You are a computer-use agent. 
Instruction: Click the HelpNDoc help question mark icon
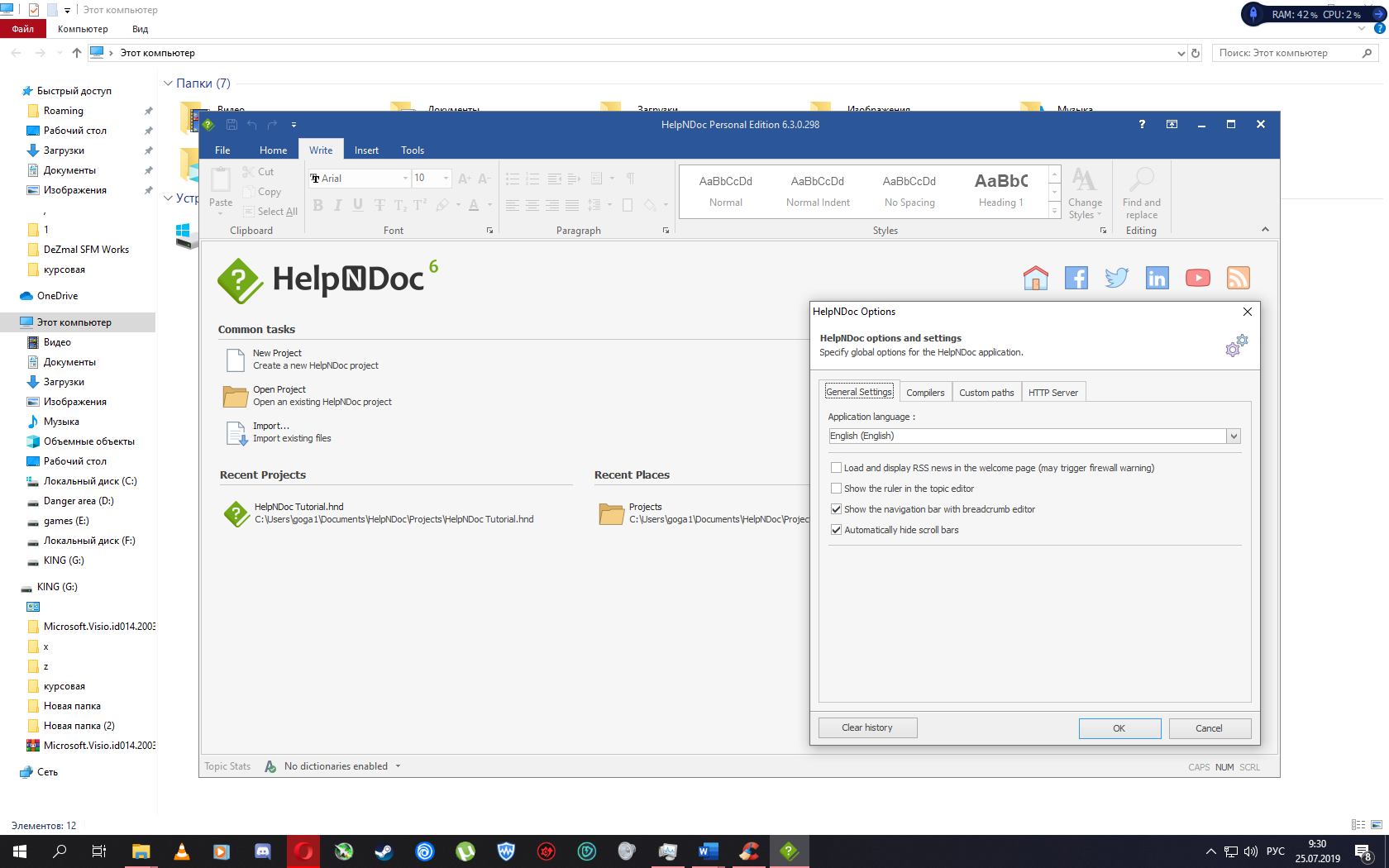point(1142,124)
